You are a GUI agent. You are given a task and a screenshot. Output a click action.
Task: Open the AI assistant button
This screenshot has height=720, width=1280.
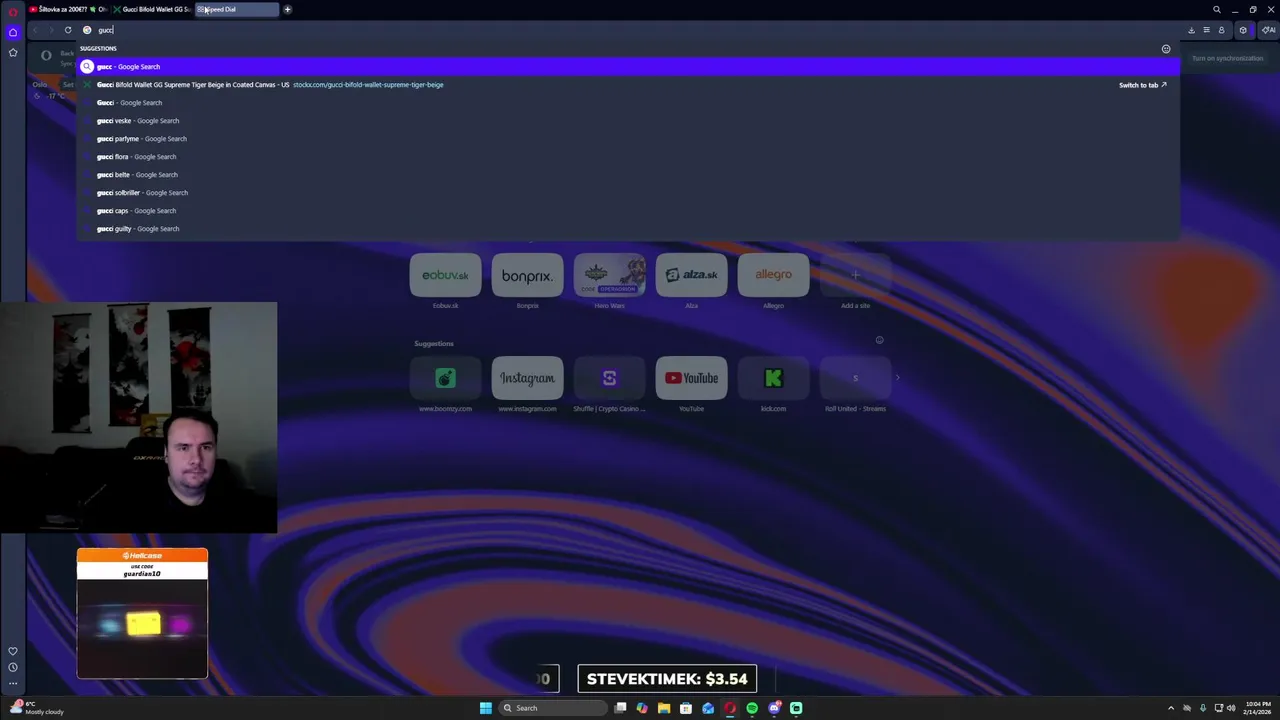click(1268, 30)
